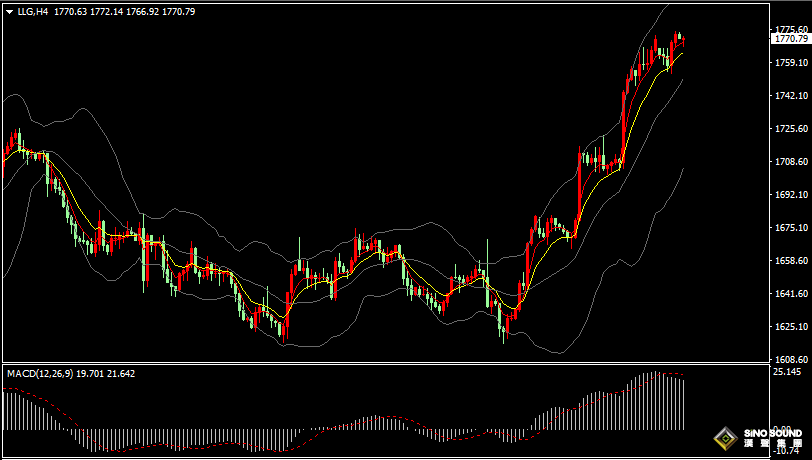Expand the dropdown triangle beside LLG,H4
This screenshot has height=460, width=812.
9,12
